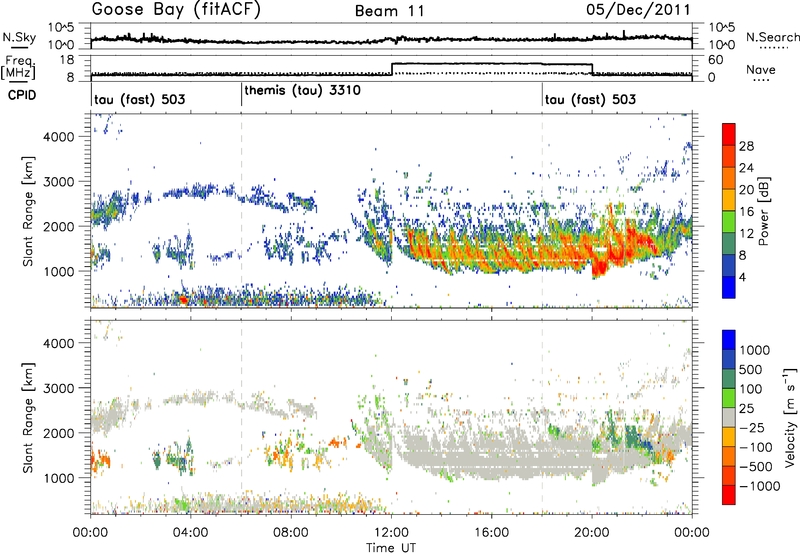Image resolution: width=800 pixels, height=554 pixels.
Task: Click the velocity colorbar value "-1000"
Action: click(x=760, y=486)
